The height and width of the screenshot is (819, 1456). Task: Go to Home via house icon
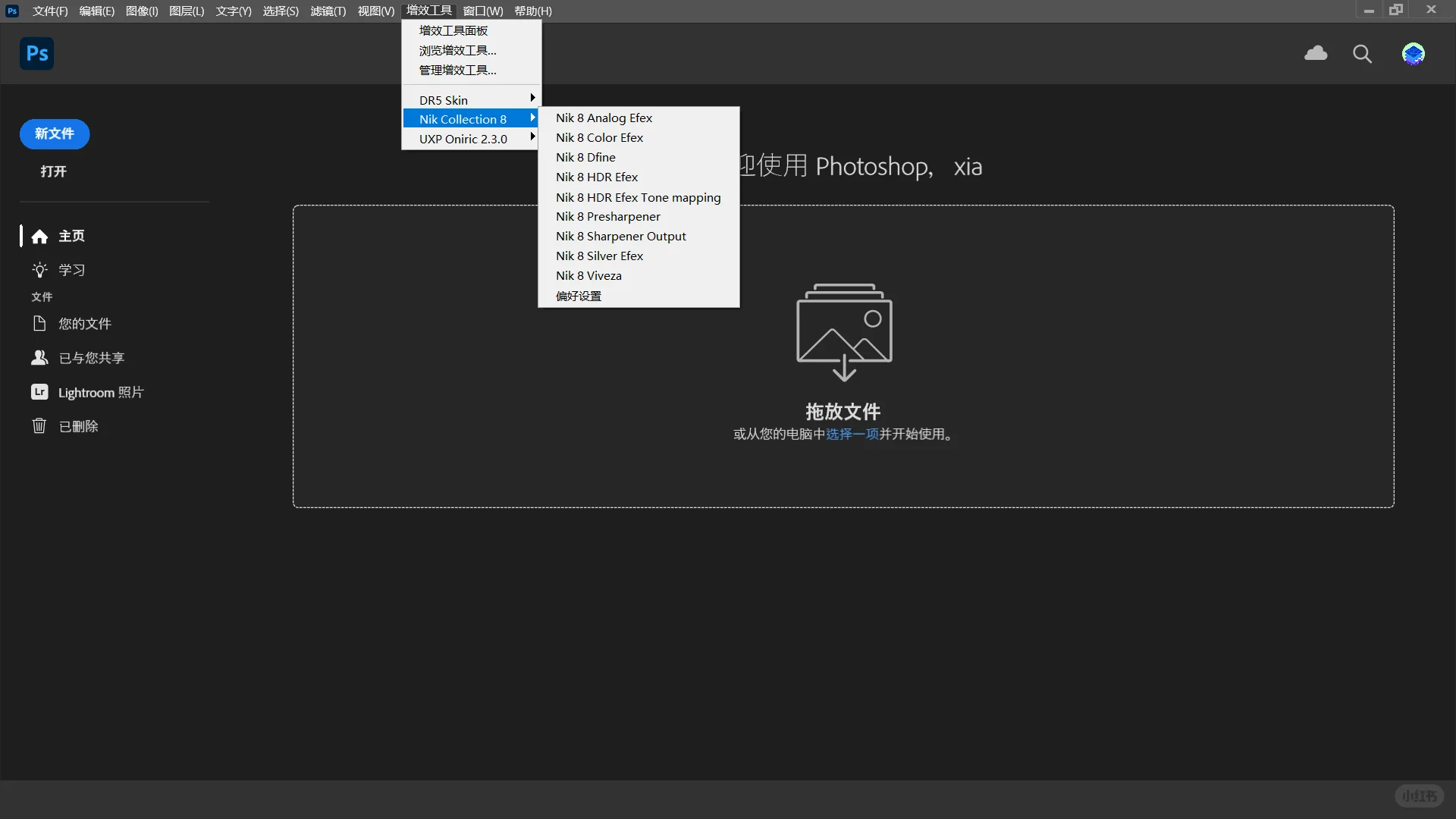[39, 237]
